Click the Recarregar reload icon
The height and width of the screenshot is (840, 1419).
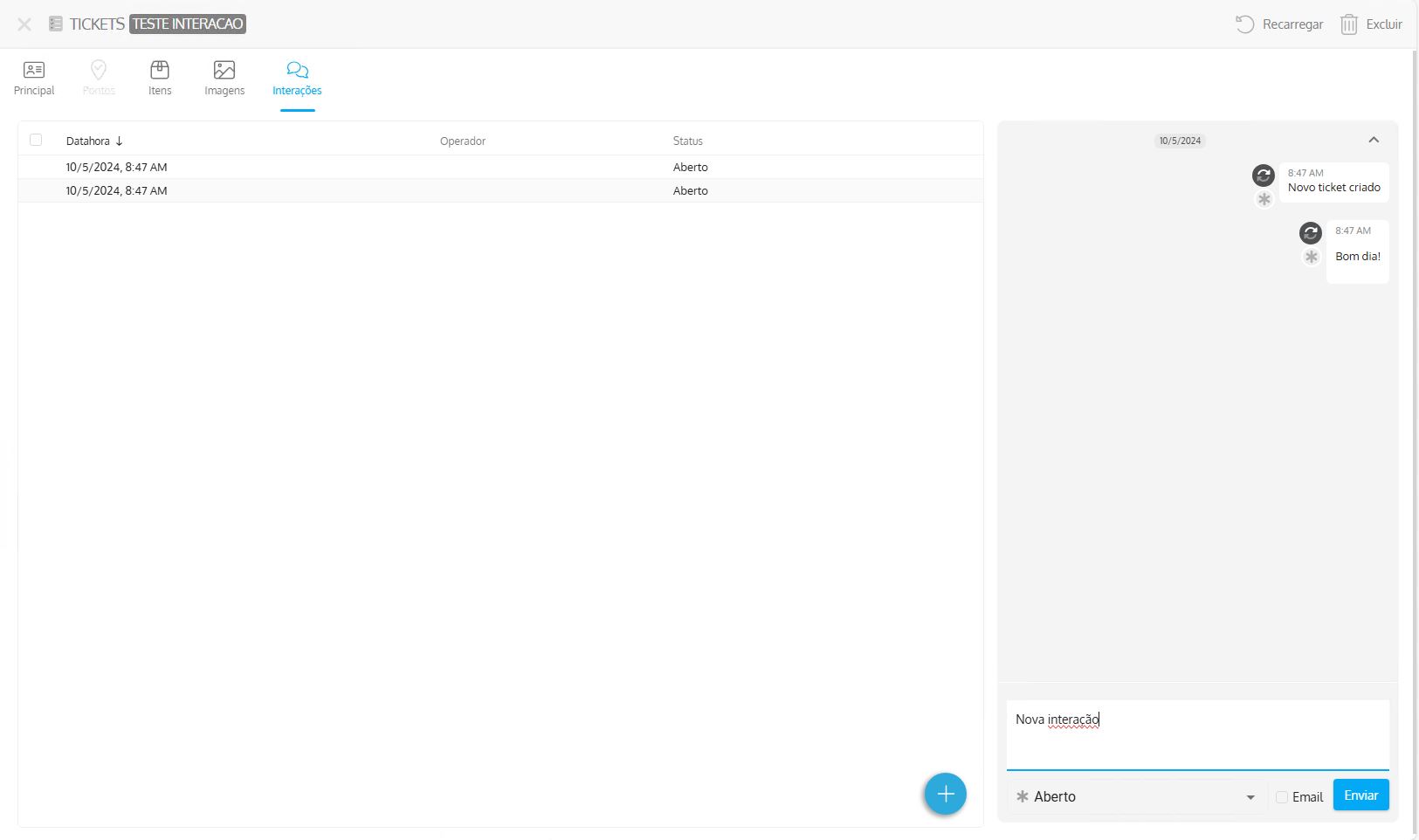tap(1244, 24)
